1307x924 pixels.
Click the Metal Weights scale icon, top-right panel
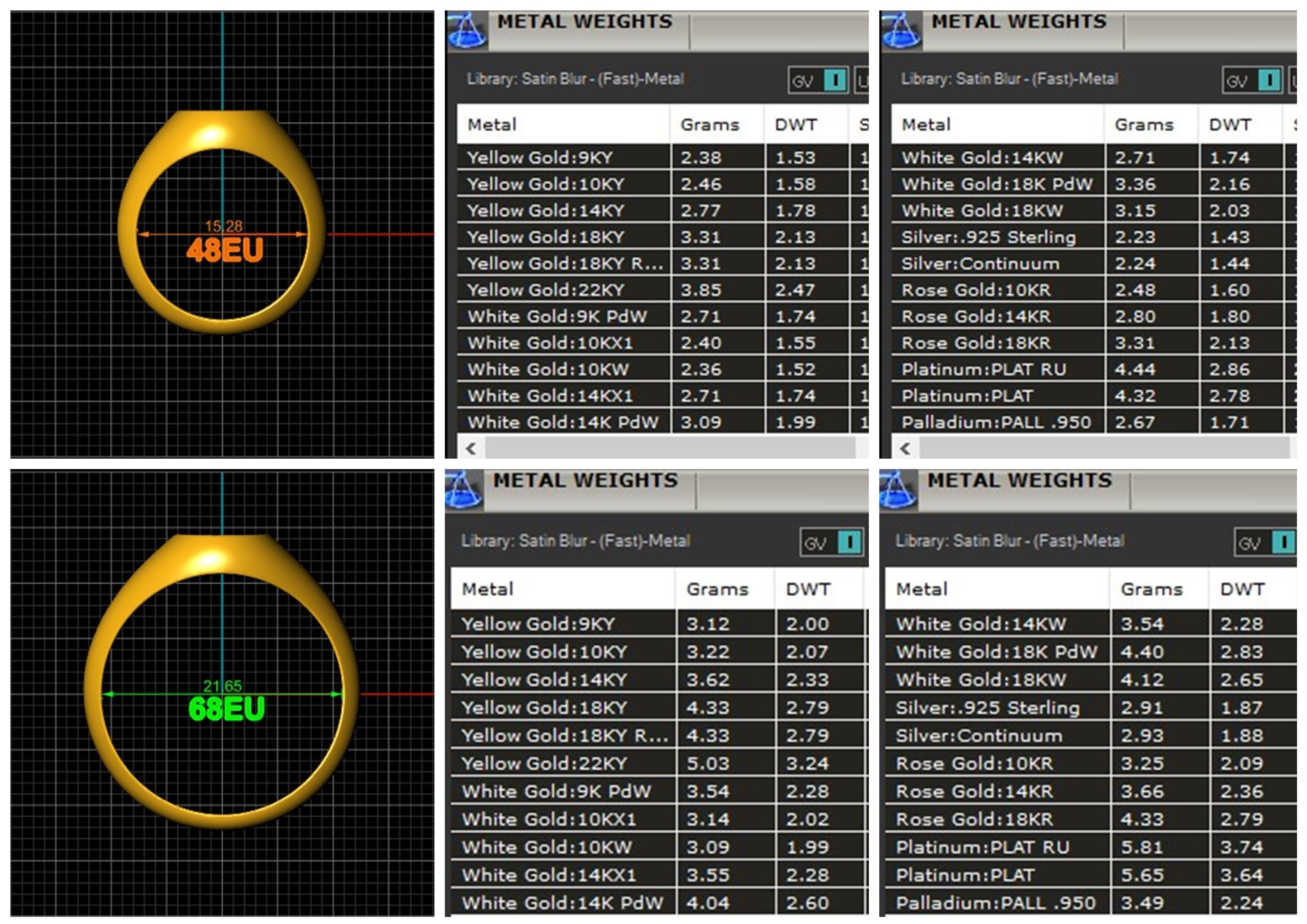(901, 31)
